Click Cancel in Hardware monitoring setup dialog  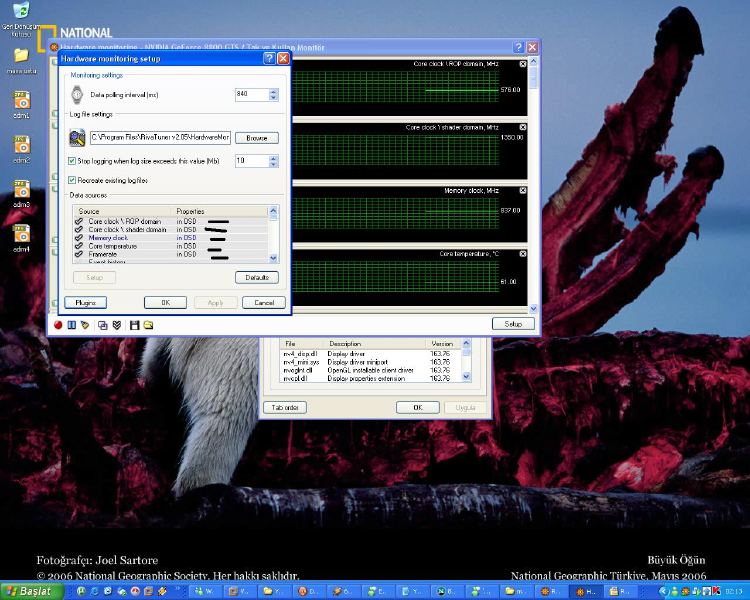coord(264,303)
